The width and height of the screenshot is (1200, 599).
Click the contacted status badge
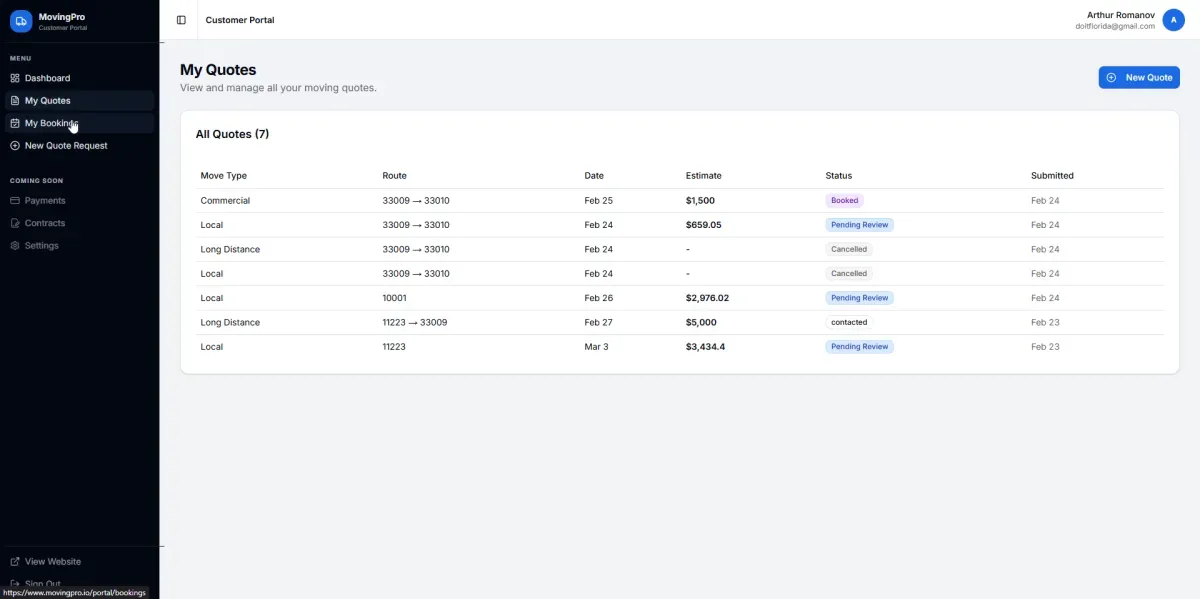(849, 323)
